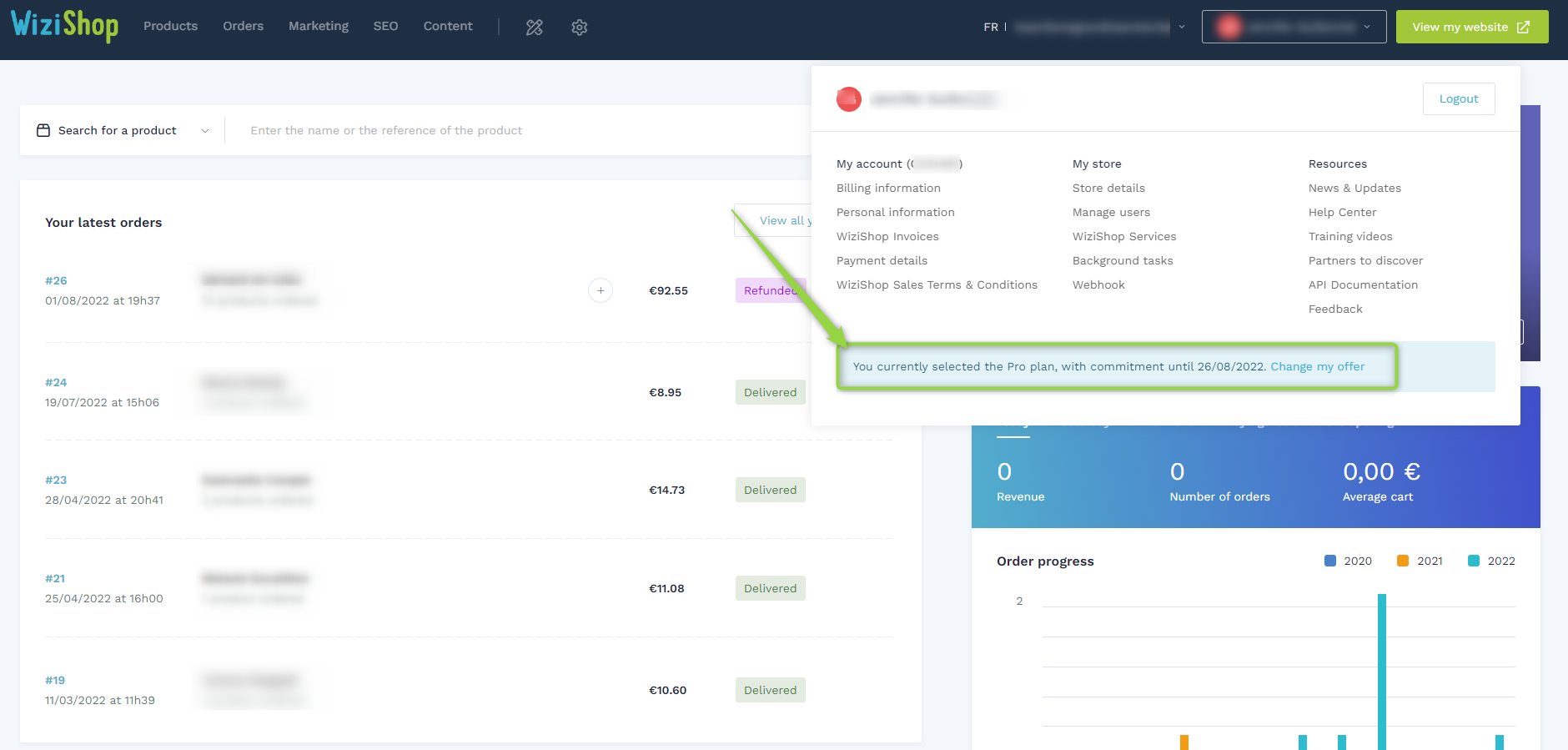Open Store details
Viewport: 1568px width, 750px height.
click(1108, 188)
